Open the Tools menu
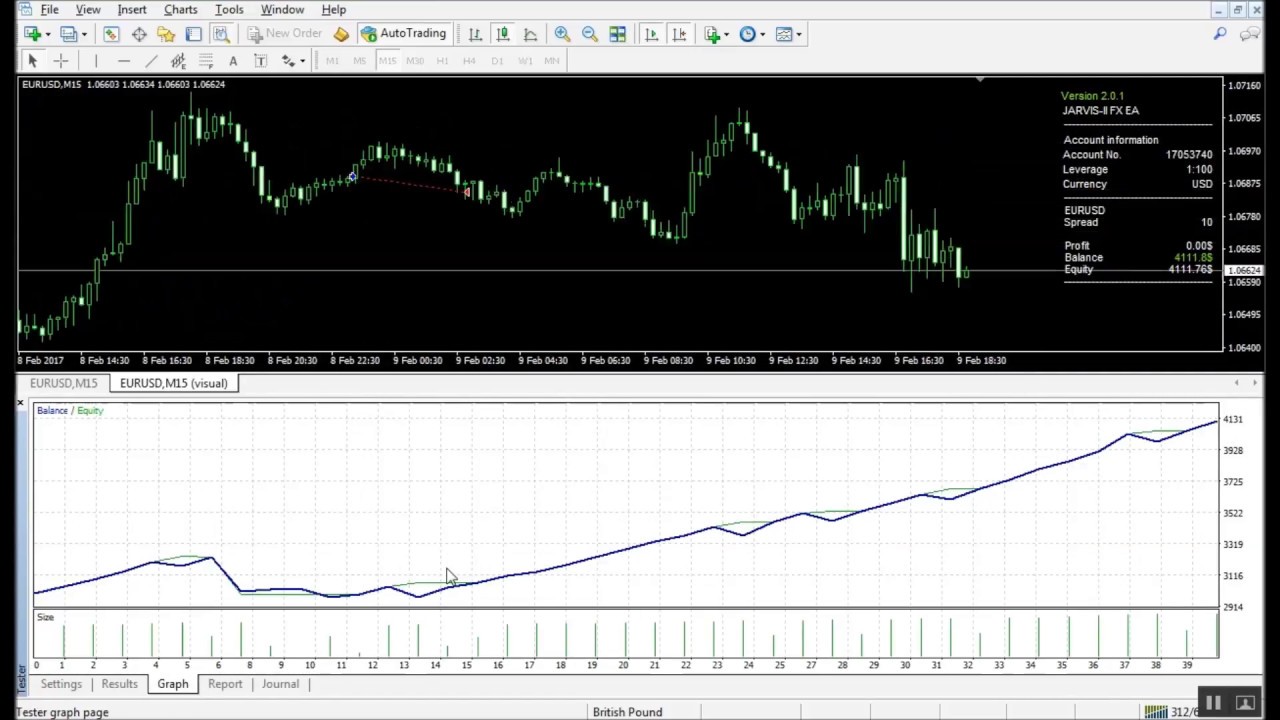Screen dimensions: 1280x720 229,10
